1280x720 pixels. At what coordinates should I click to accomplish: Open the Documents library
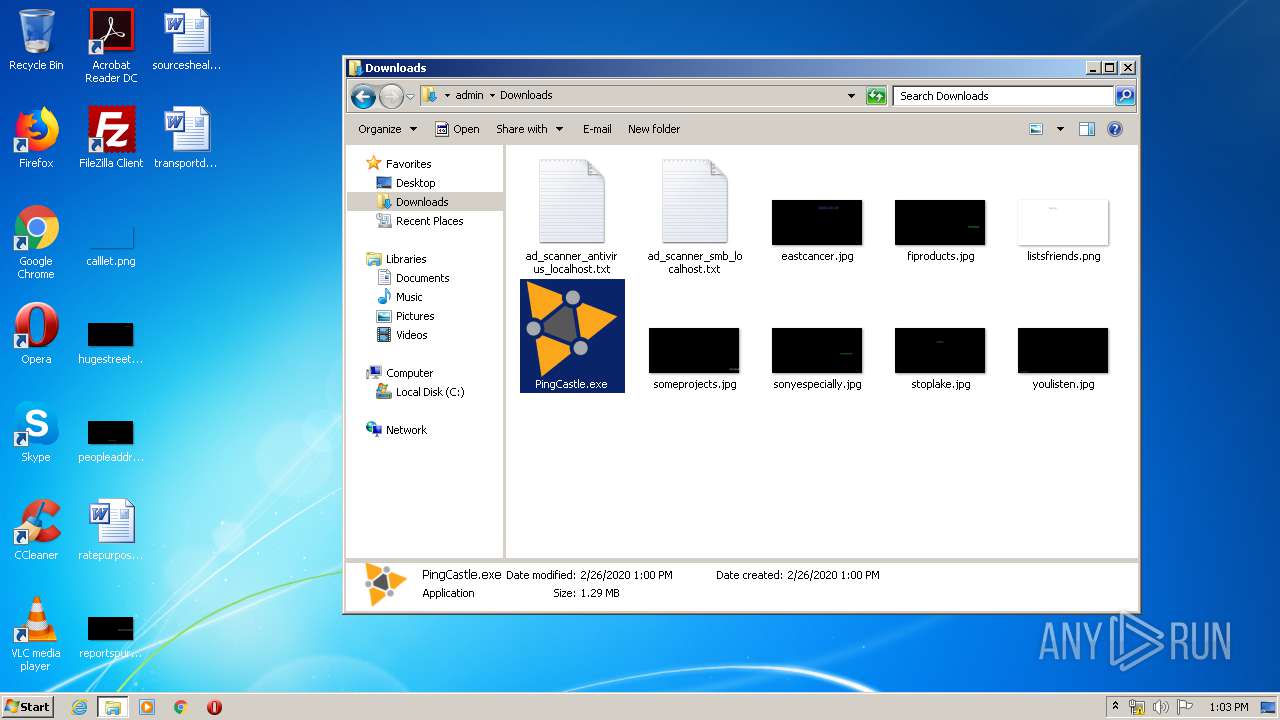[x=422, y=278]
